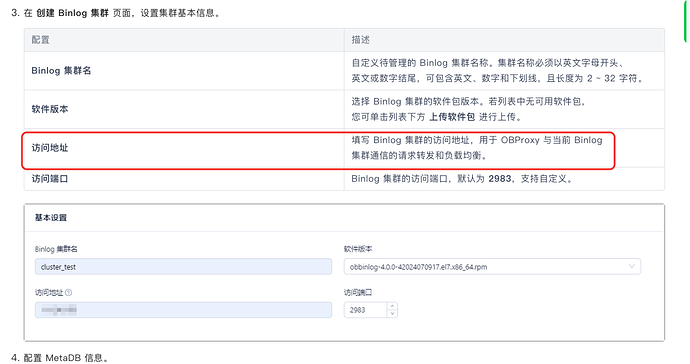Click the green scrollbar indicator at right edge
This screenshot has width=690, height=364.
coord(686,21)
